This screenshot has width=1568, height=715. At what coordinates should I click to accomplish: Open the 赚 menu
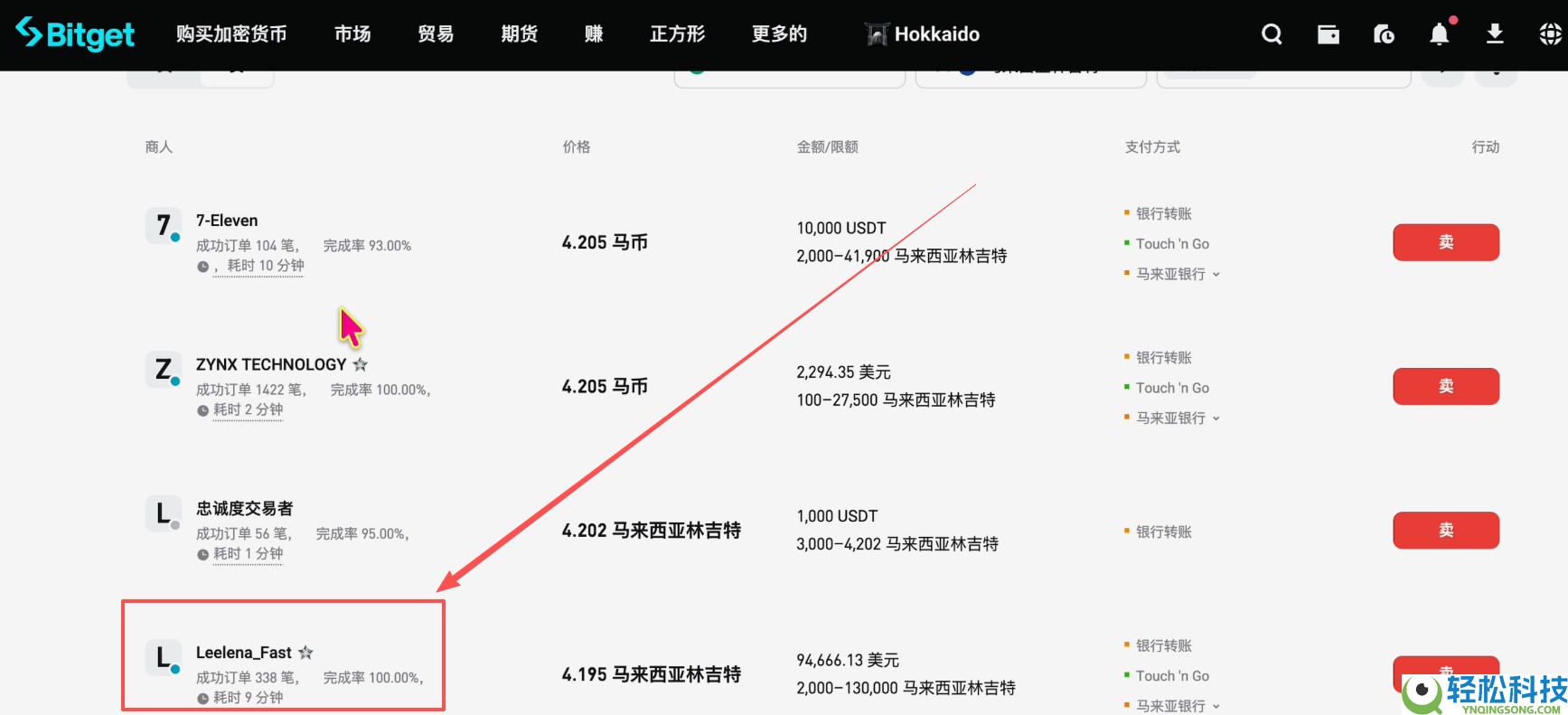594,34
